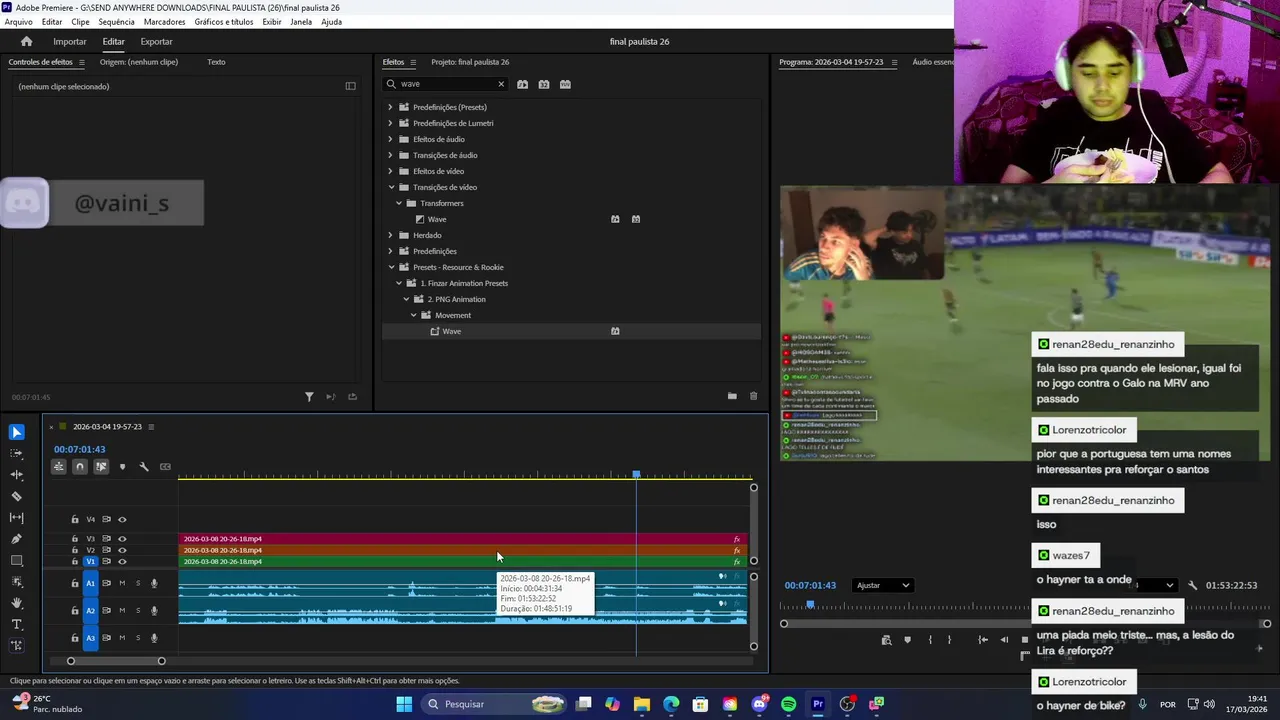1280x720 pixels.
Task: Open Program monitor settings wrench
Action: pyautogui.click(x=1192, y=585)
